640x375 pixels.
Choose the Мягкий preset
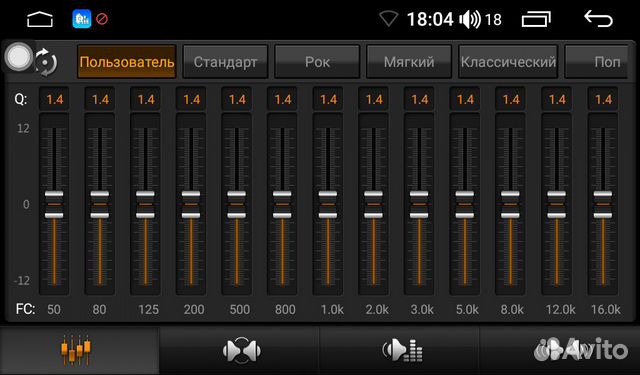click(x=409, y=62)
